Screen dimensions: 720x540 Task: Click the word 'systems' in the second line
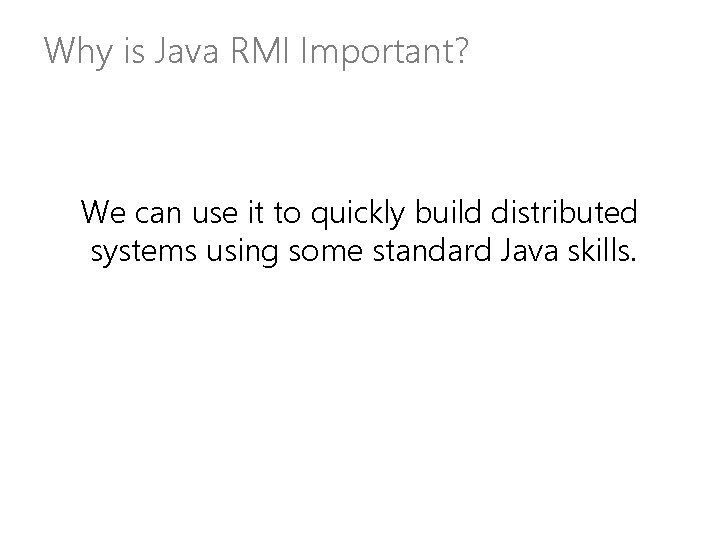(x=144, y=253)
